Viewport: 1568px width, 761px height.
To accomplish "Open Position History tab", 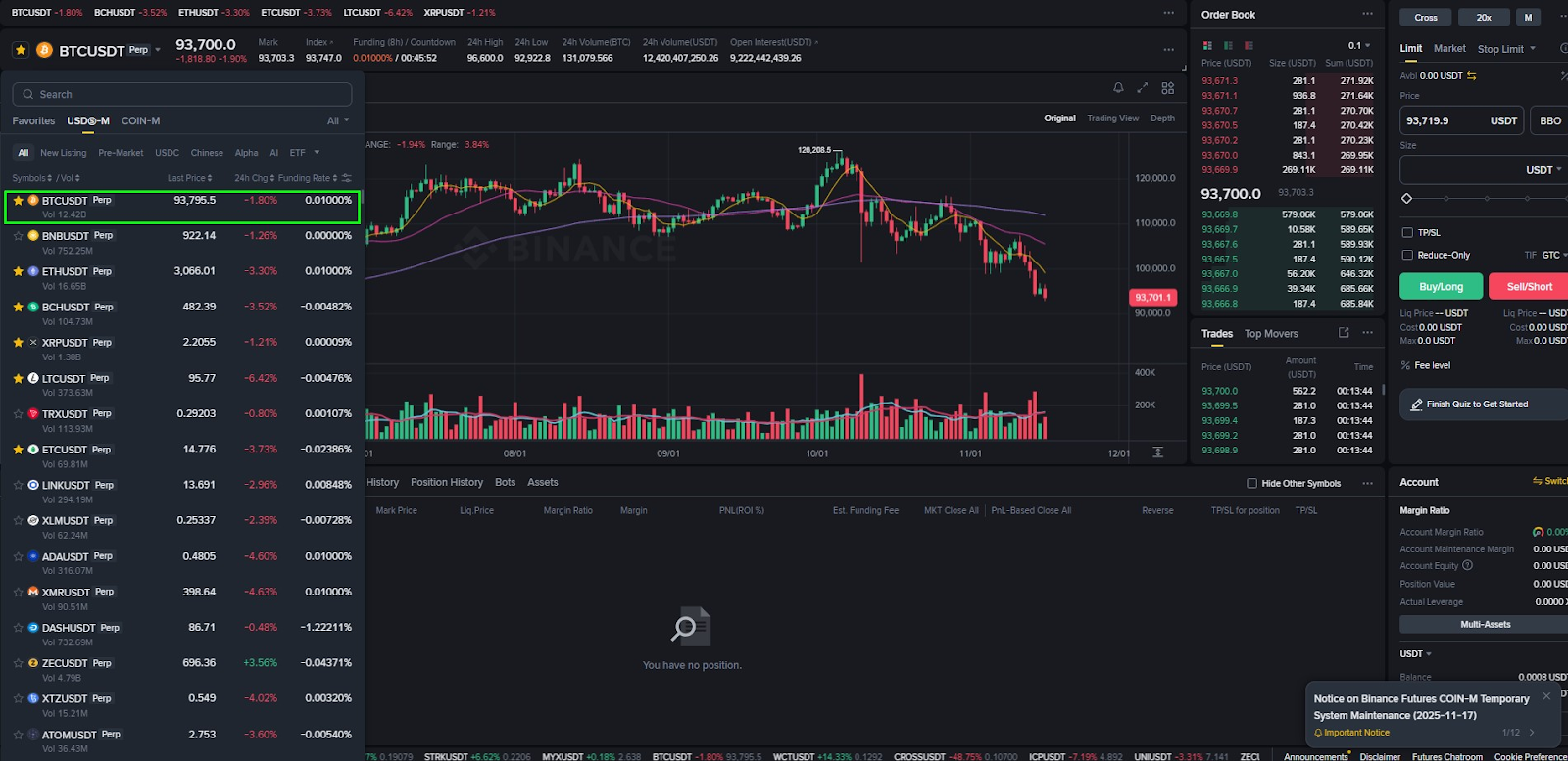I will pos(447,482).
